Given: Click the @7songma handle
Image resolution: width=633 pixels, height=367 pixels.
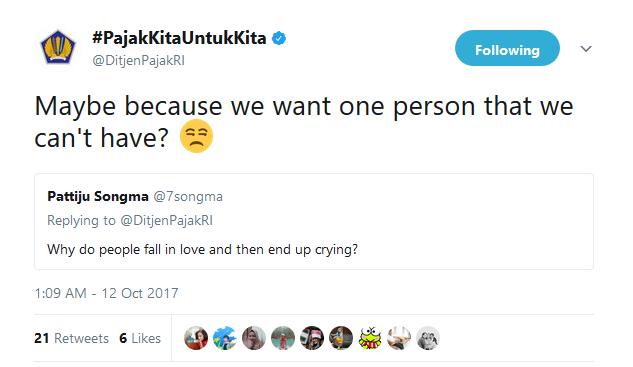Looking at the screenshot, I should coord(188,197).
